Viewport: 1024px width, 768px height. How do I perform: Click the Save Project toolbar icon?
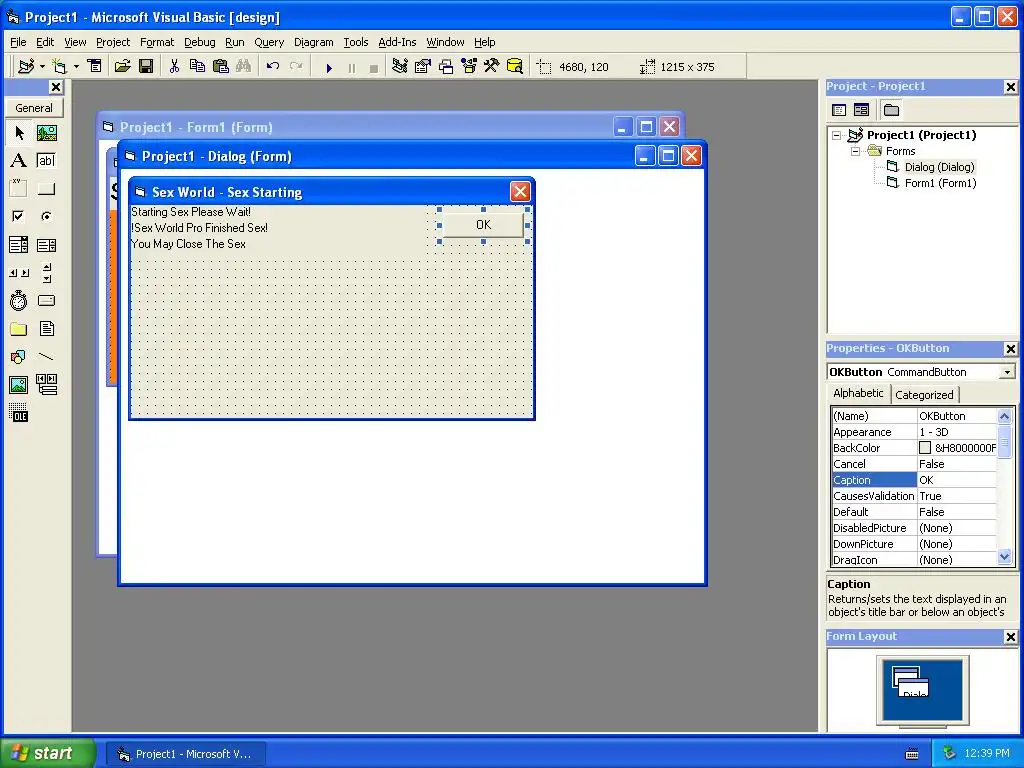pyautogui.click(x=146, y=66)
